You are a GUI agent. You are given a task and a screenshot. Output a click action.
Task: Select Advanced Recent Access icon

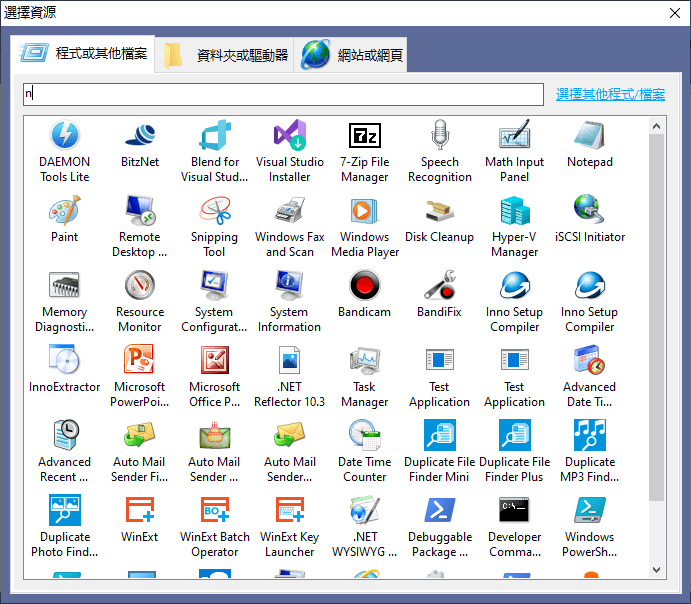(65, 435)
